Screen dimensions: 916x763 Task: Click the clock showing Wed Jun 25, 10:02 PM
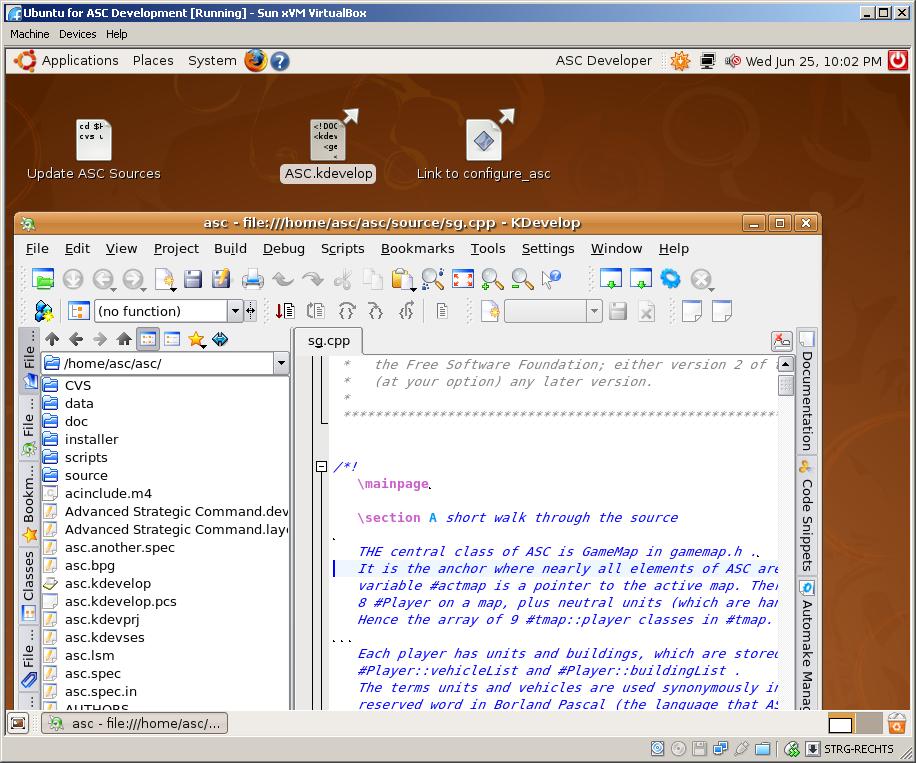point(813,61)
